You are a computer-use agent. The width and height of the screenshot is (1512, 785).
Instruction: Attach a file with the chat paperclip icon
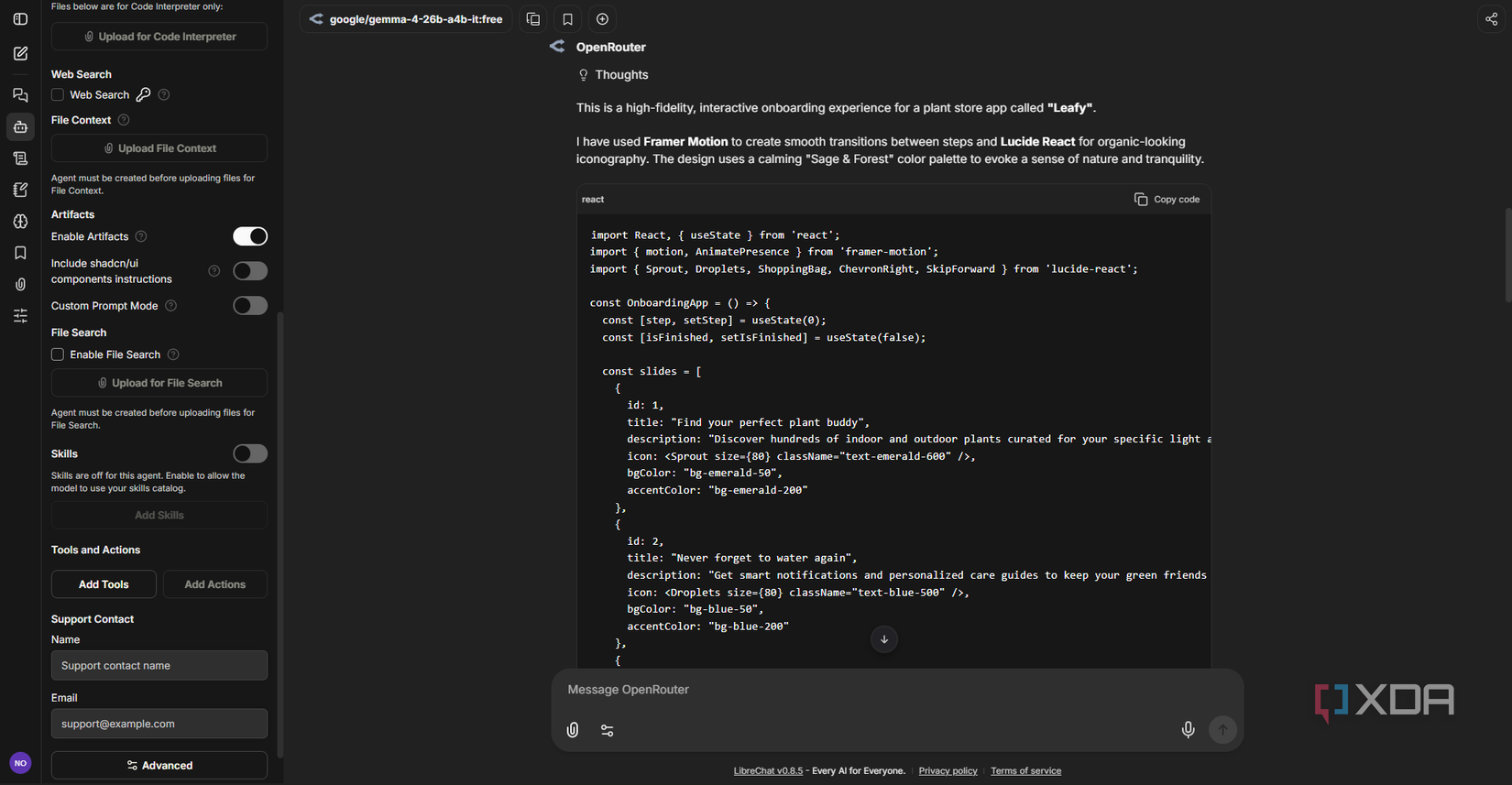tap(573, 730)
